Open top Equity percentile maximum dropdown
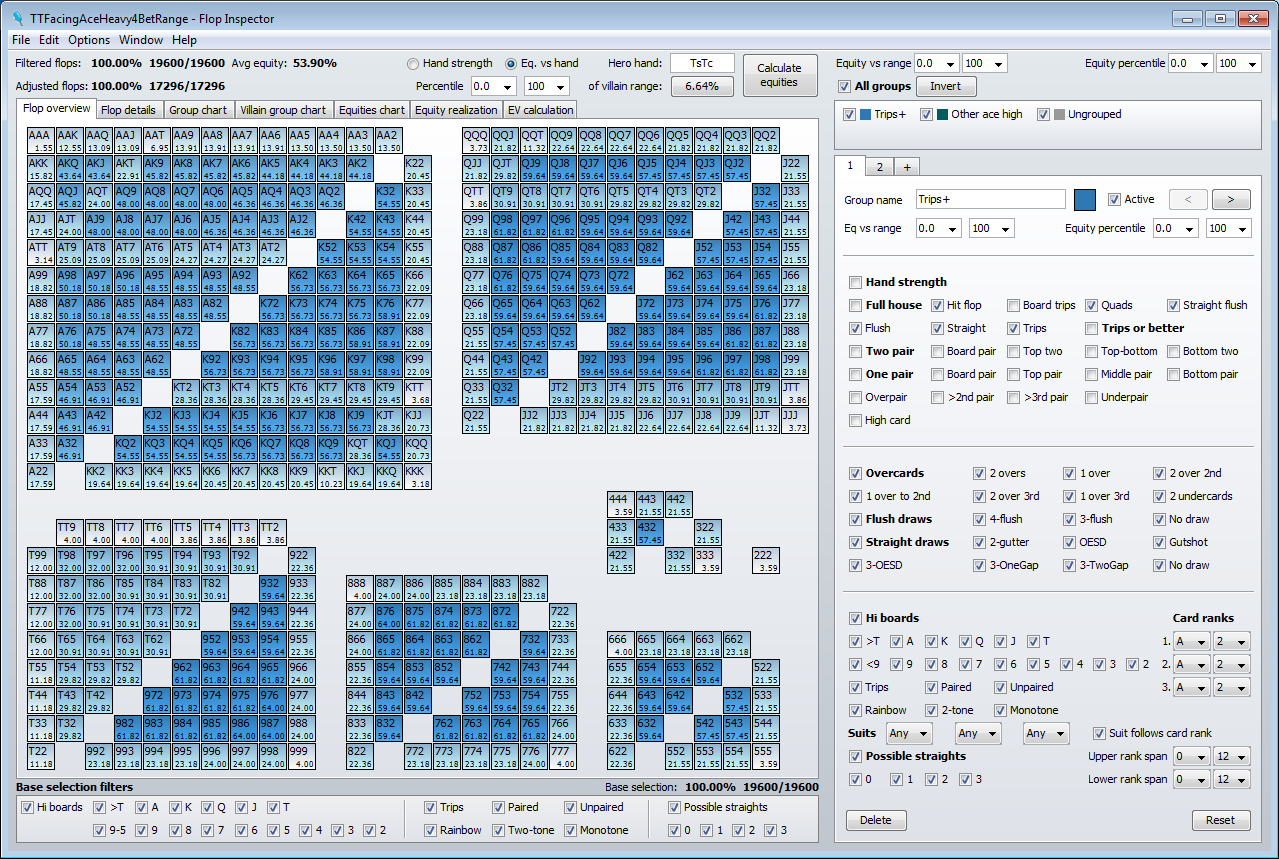Image resolution: width=1279 pixels, height=859 pixels. 1239,63
